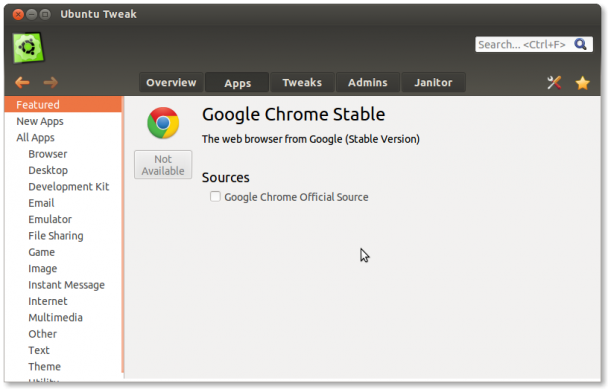Click the yellow star favorites icon

tap(582, 83)
